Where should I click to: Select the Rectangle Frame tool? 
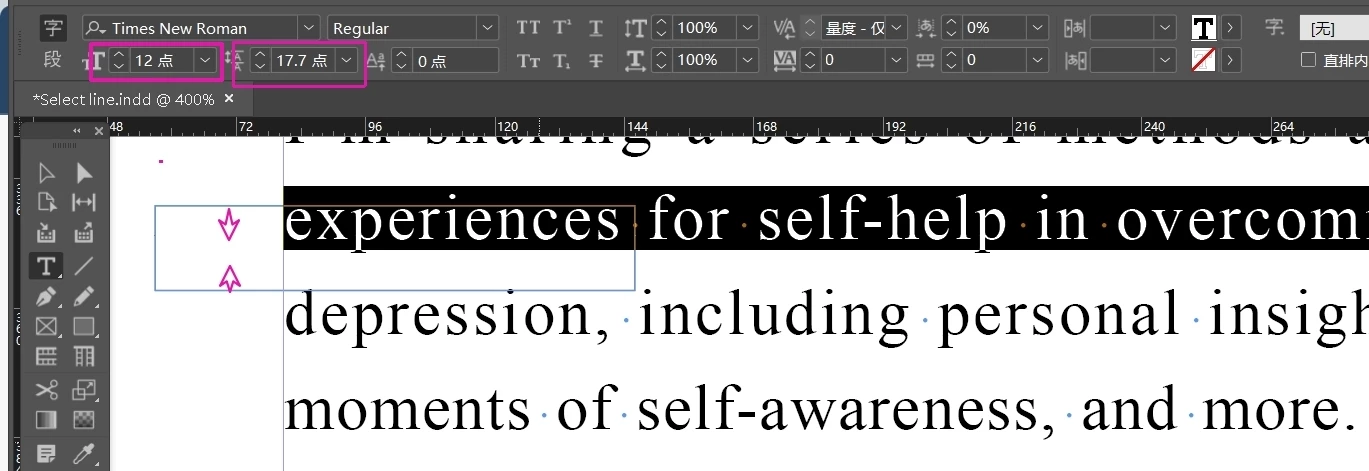point(46,326)
